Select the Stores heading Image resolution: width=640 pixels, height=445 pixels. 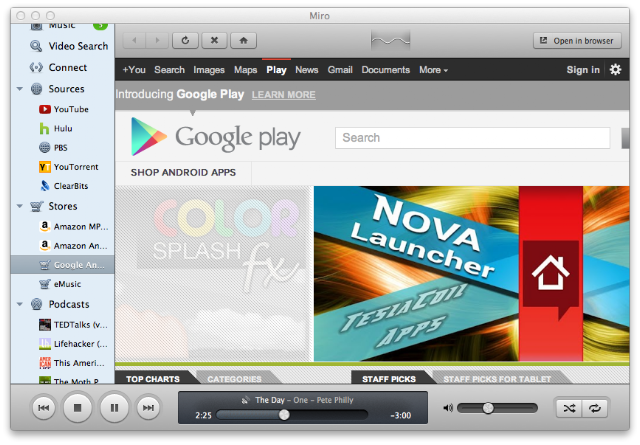click(x=63, y=206)
